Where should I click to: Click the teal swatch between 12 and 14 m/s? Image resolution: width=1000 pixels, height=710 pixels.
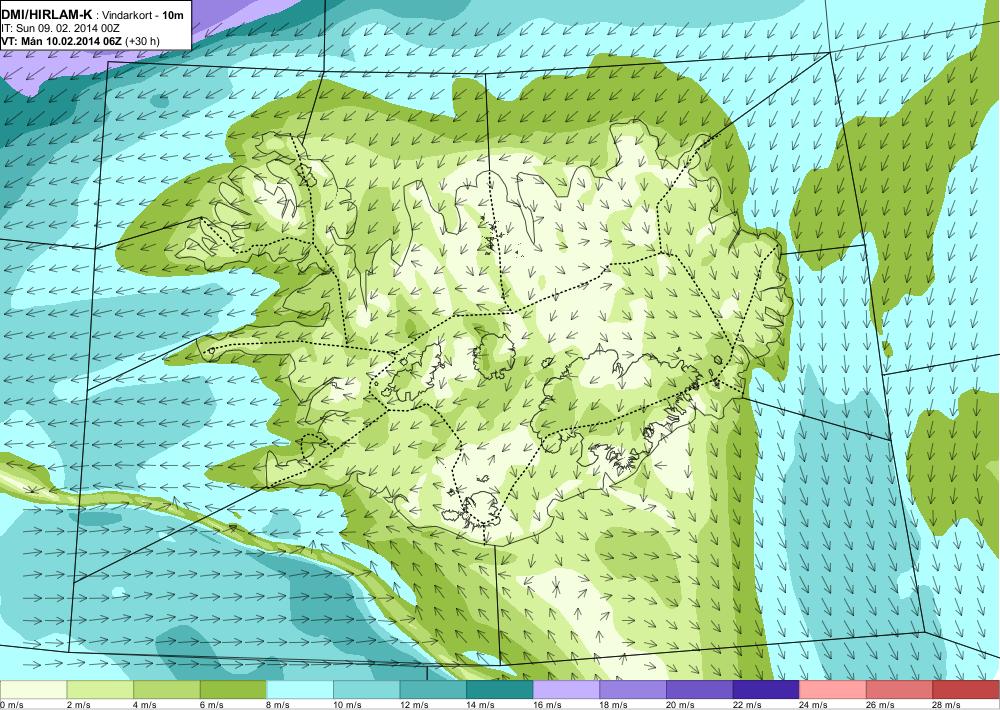[433, 690]
